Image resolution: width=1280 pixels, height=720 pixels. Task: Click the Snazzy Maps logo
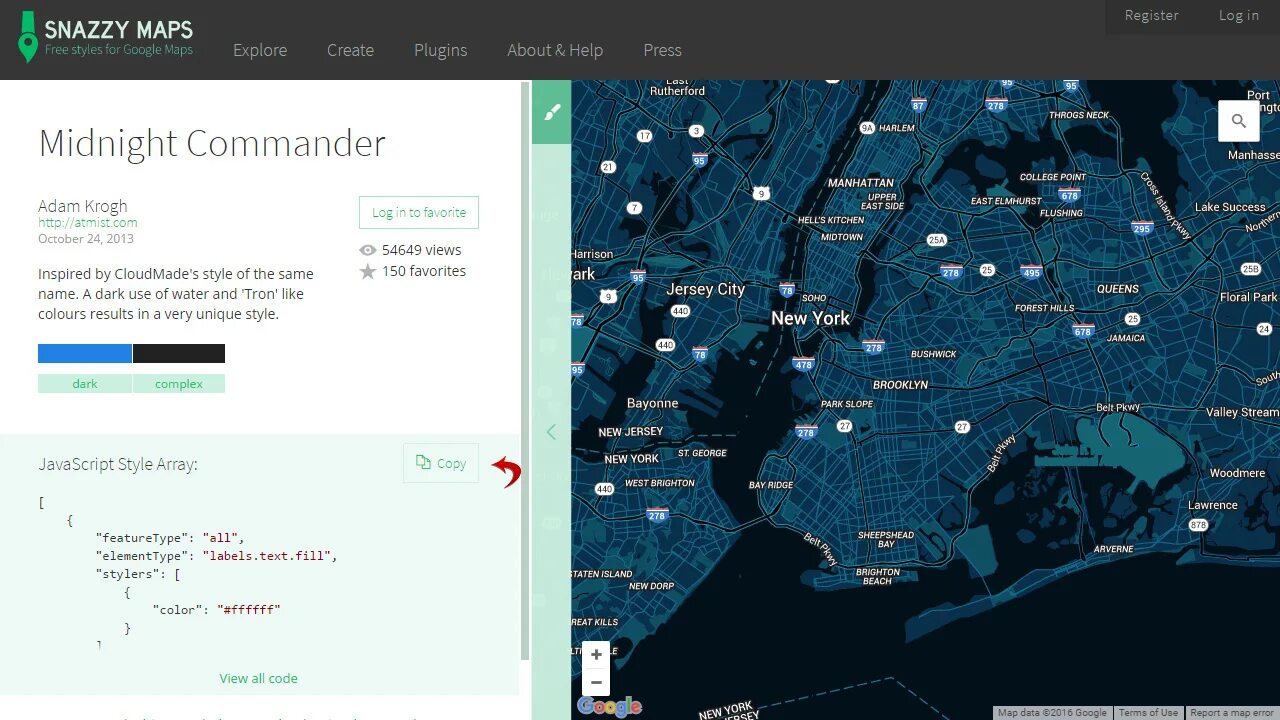tap(105, 37)
